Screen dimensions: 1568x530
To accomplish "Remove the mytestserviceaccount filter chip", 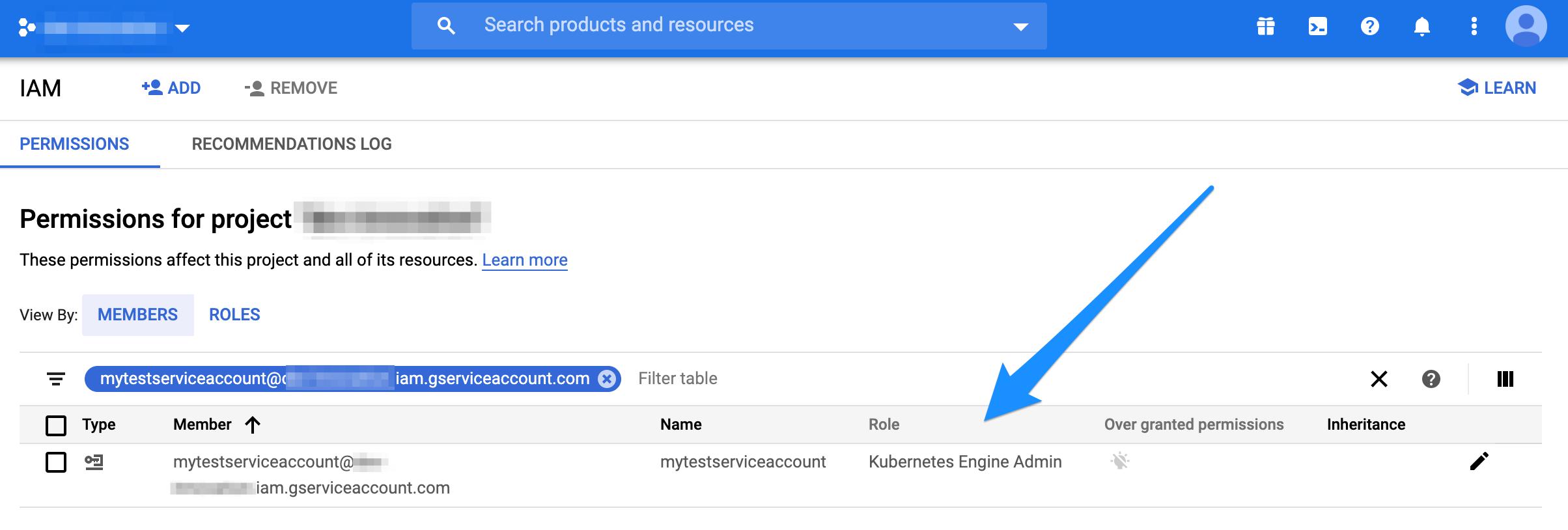I will (x=607, y=379).
